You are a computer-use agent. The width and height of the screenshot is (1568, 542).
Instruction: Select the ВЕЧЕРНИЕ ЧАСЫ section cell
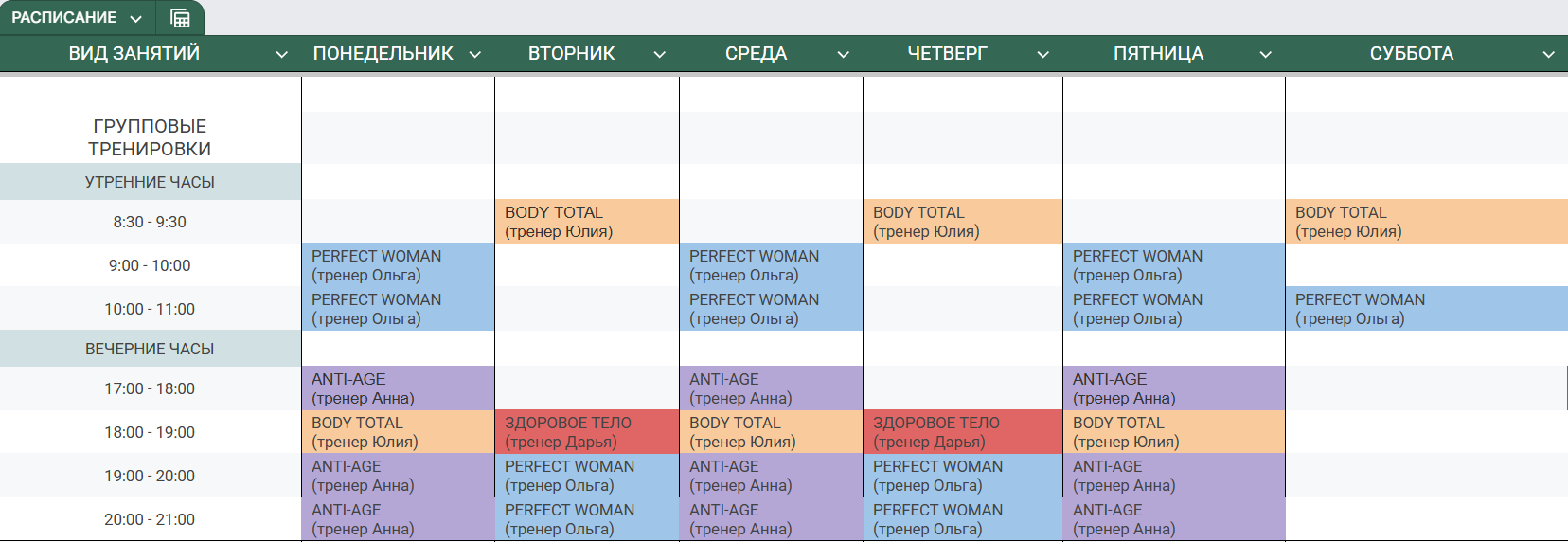click(x=151, y=349)
